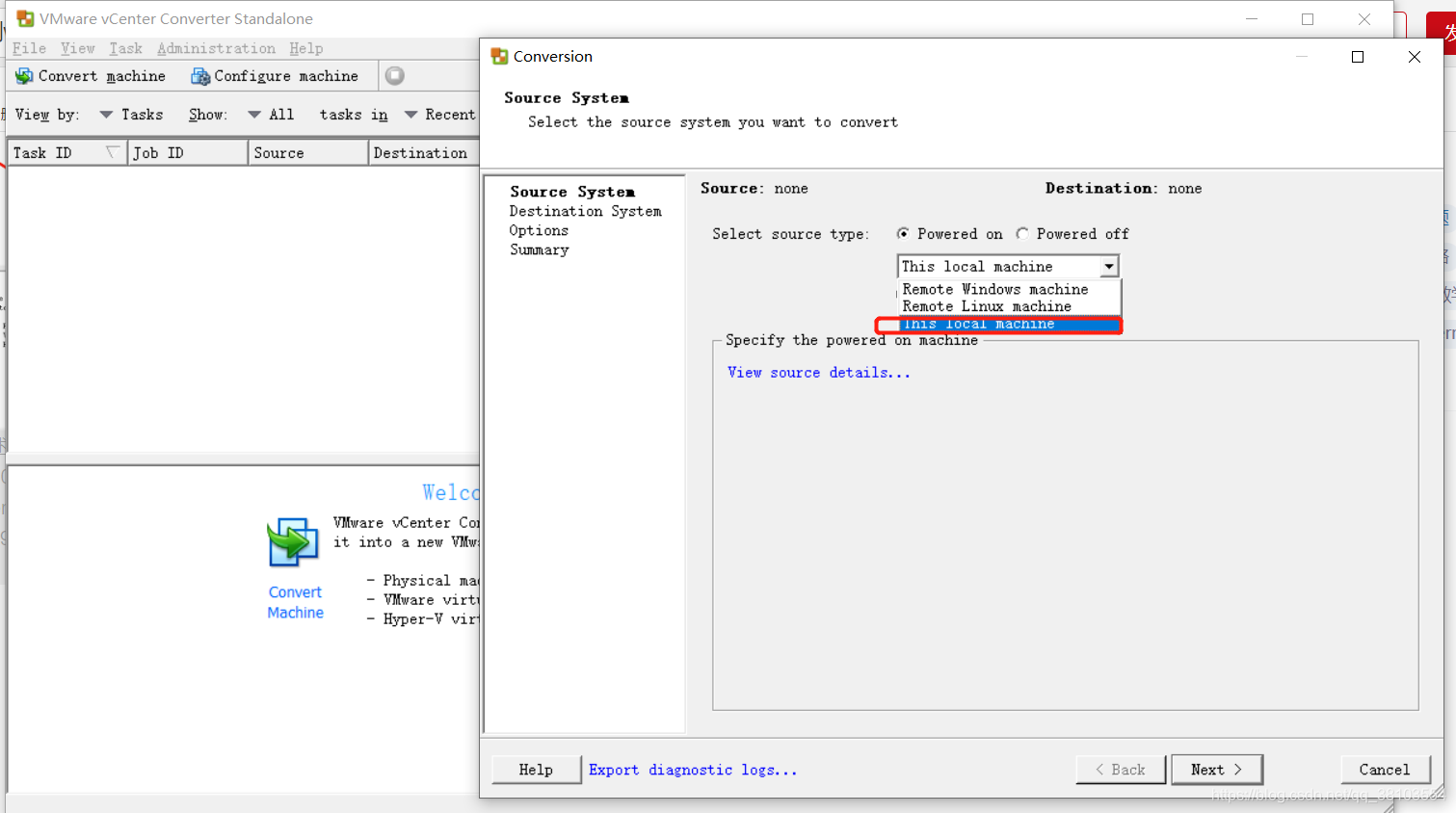Maximize the Conversion dialog window
1456x813 pixels.
[1358, 57]
